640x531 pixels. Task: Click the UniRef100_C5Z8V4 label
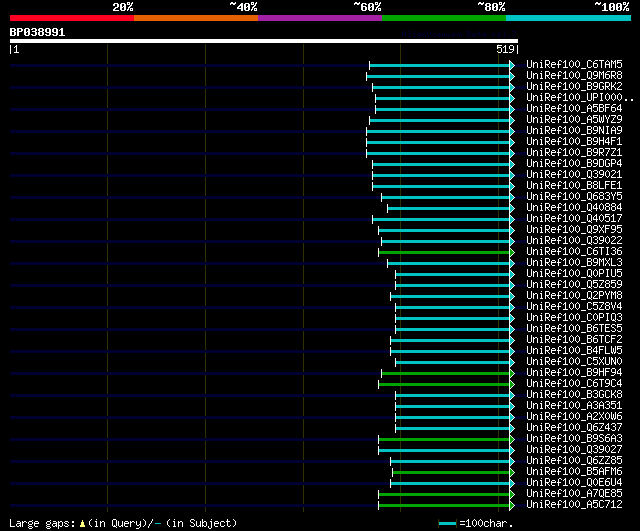[574, 307]
